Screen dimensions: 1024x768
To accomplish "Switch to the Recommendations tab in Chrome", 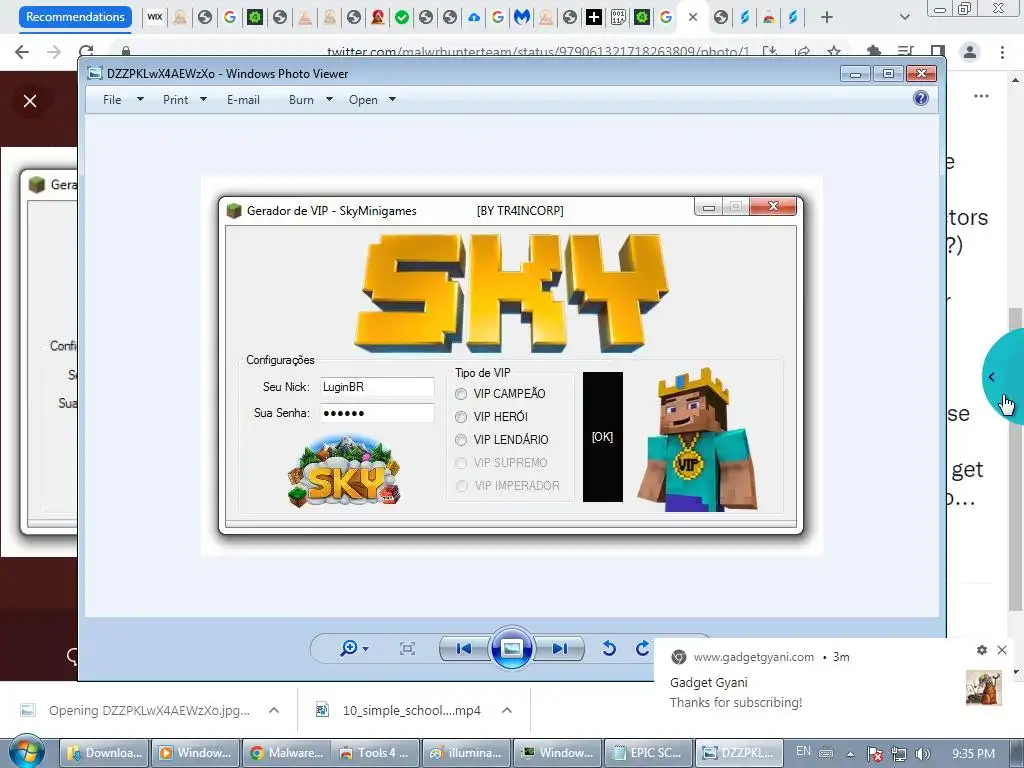I will click(75, 17).
